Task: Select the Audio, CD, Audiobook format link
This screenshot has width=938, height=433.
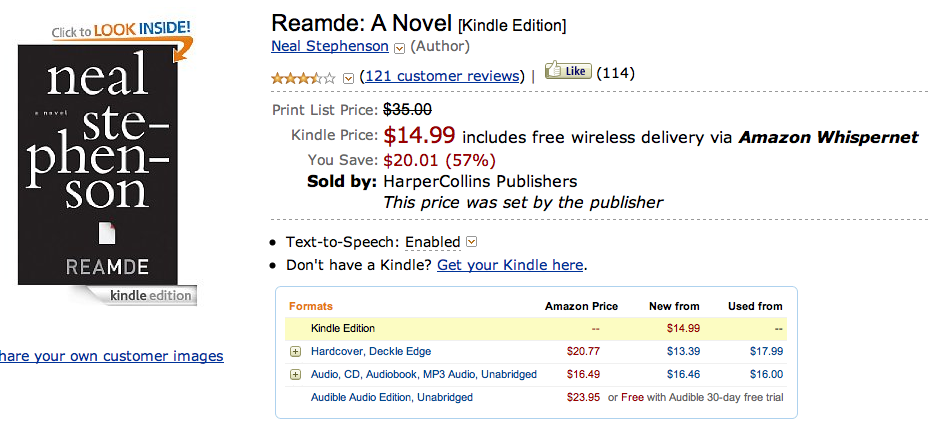Action: 424,374
